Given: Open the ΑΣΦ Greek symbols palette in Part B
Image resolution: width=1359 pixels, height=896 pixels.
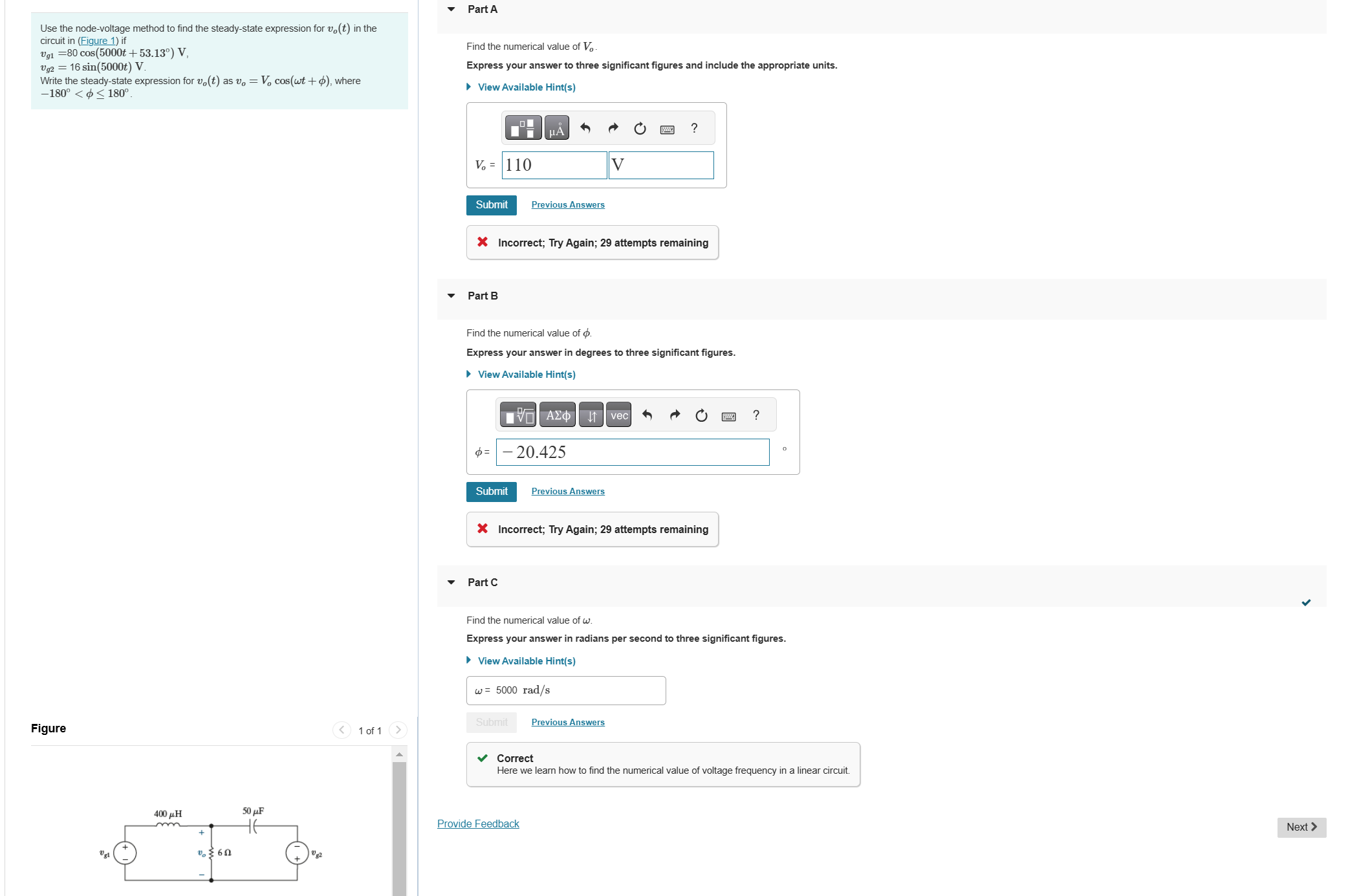Looking at the screenshot, I should (557, 415).
